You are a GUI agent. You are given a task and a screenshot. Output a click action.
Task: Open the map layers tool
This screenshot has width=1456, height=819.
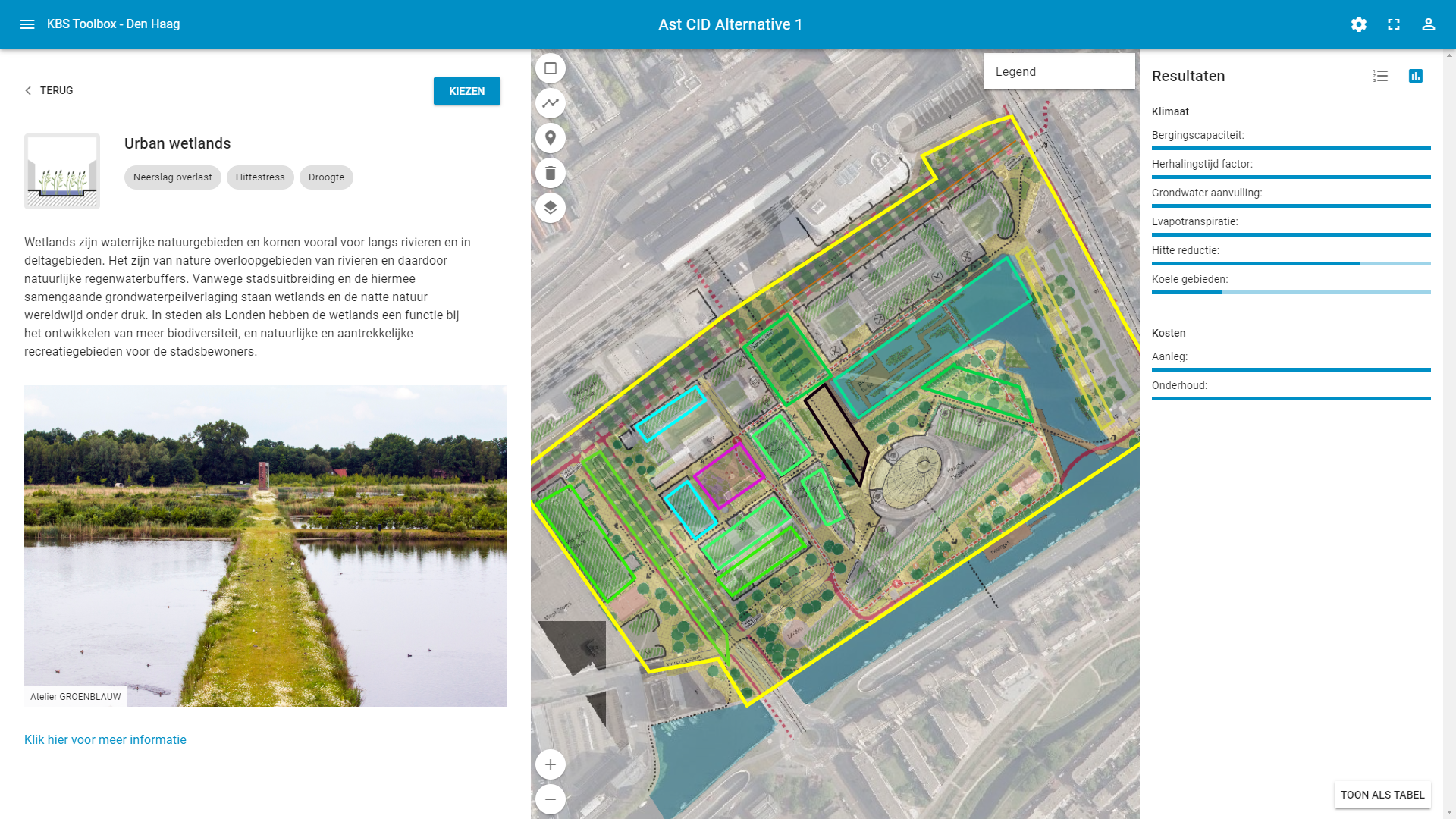(551, 208)
